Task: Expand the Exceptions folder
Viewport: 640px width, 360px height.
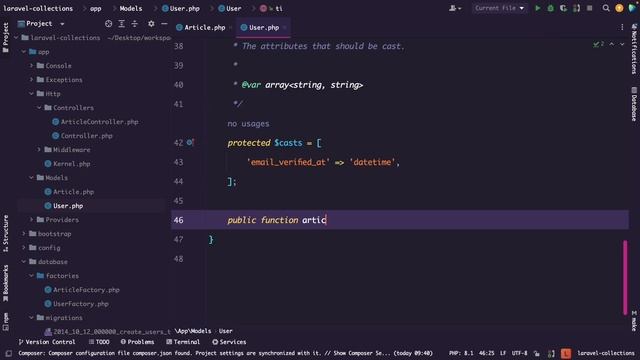Action: pos(31,80)
